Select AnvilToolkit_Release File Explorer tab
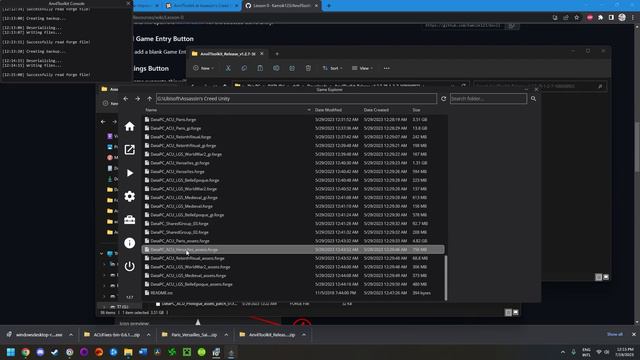This screenshot has width=640, height=360. (x=227, y=54)
